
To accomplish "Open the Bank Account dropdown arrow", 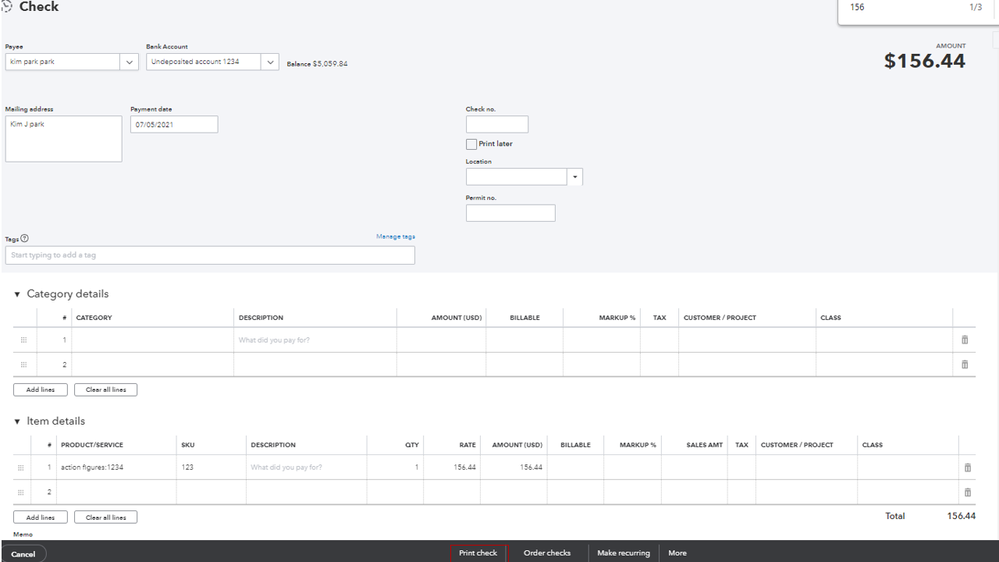I will tap(270, 62).
